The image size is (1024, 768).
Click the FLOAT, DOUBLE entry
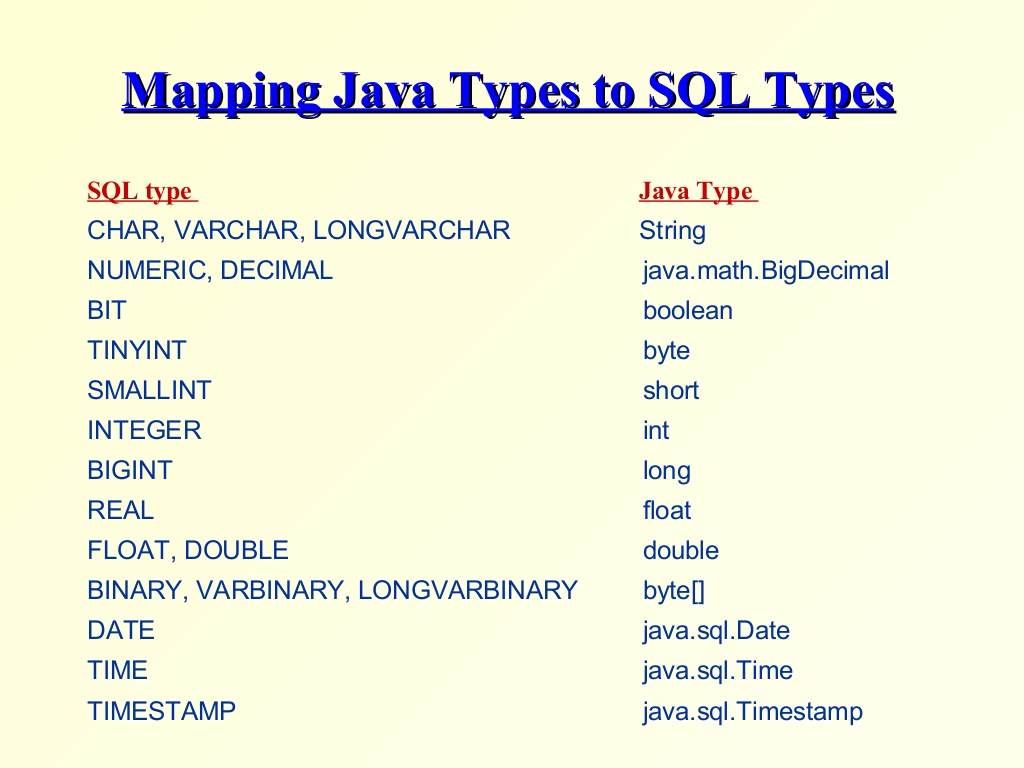[x=188, y=550]
